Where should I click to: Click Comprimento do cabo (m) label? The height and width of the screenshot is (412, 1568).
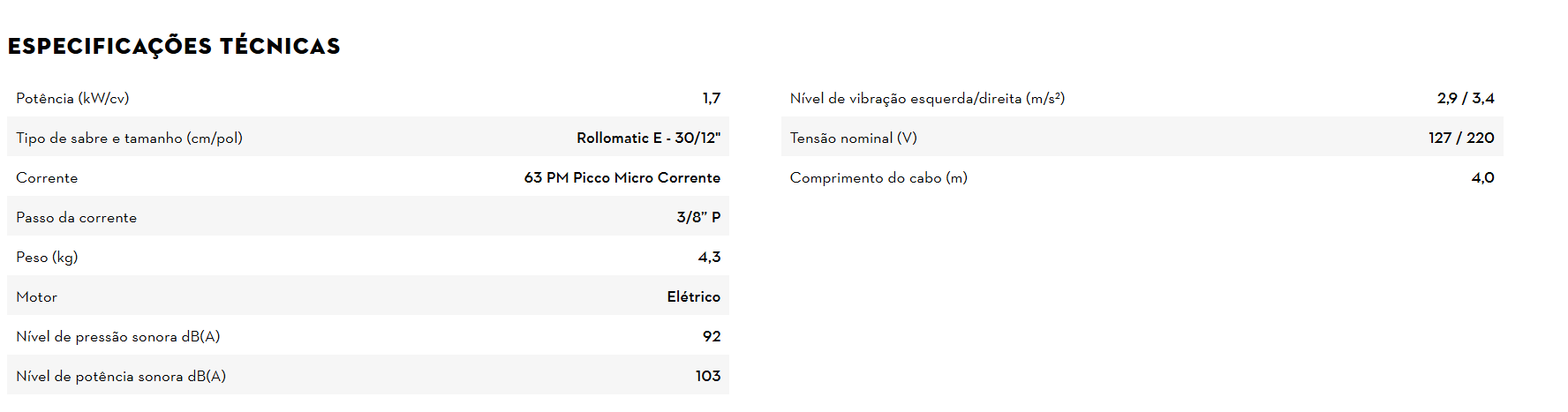point(878,177)
